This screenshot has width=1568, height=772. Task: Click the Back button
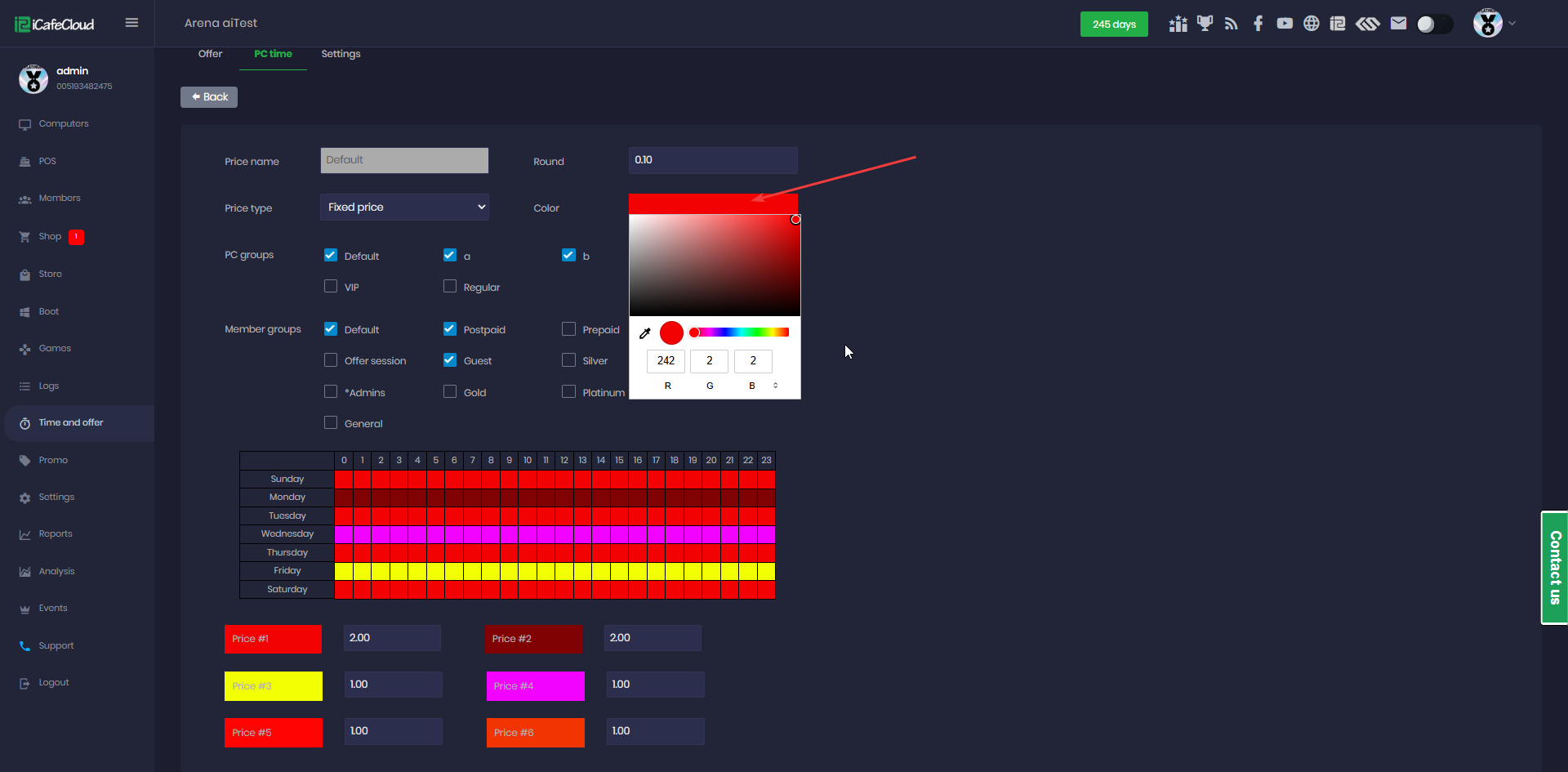[209, 97]
